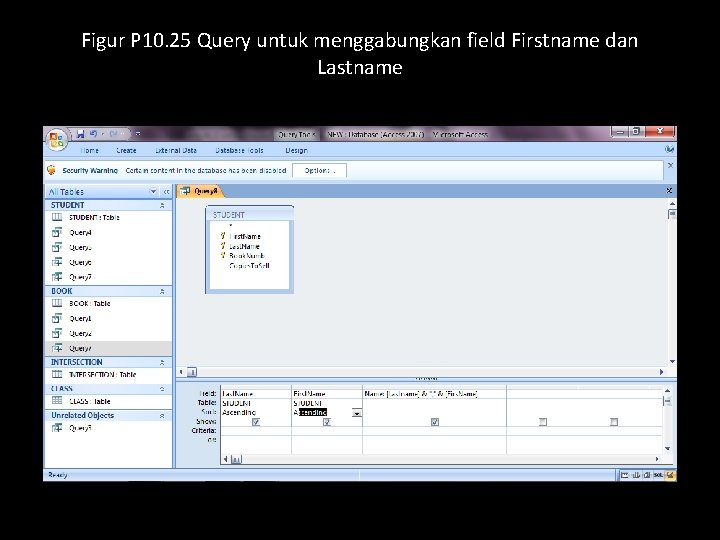The height and width of the screenshot is (540, 720).
Task: Click the Query6 icon under the STUDENT group
Action: (x=57, y=262)
